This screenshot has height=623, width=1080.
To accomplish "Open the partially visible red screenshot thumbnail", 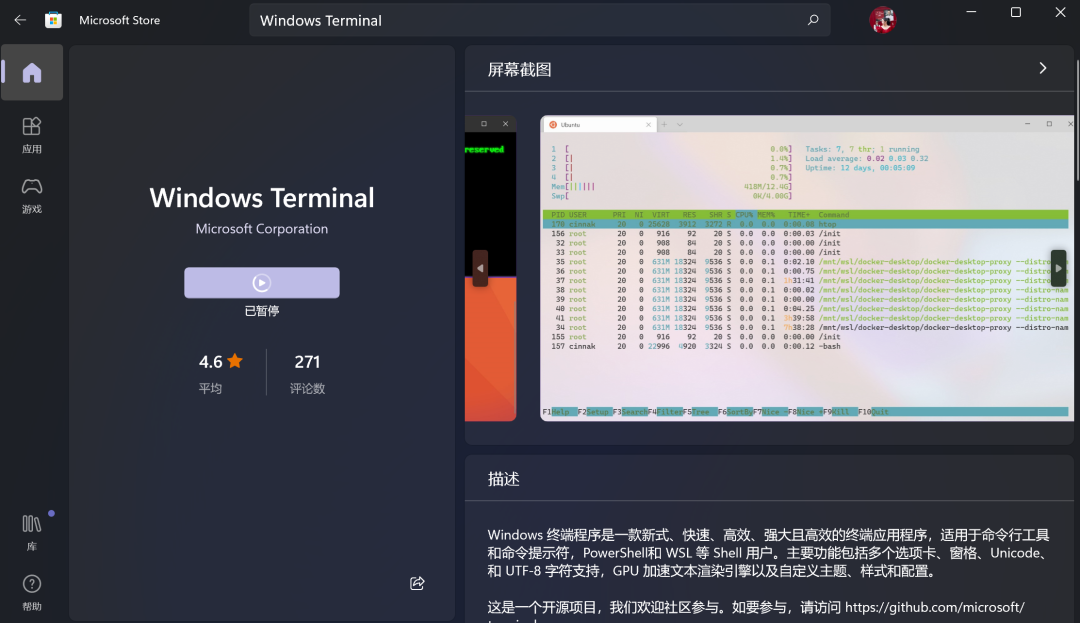I will point(490,268).
